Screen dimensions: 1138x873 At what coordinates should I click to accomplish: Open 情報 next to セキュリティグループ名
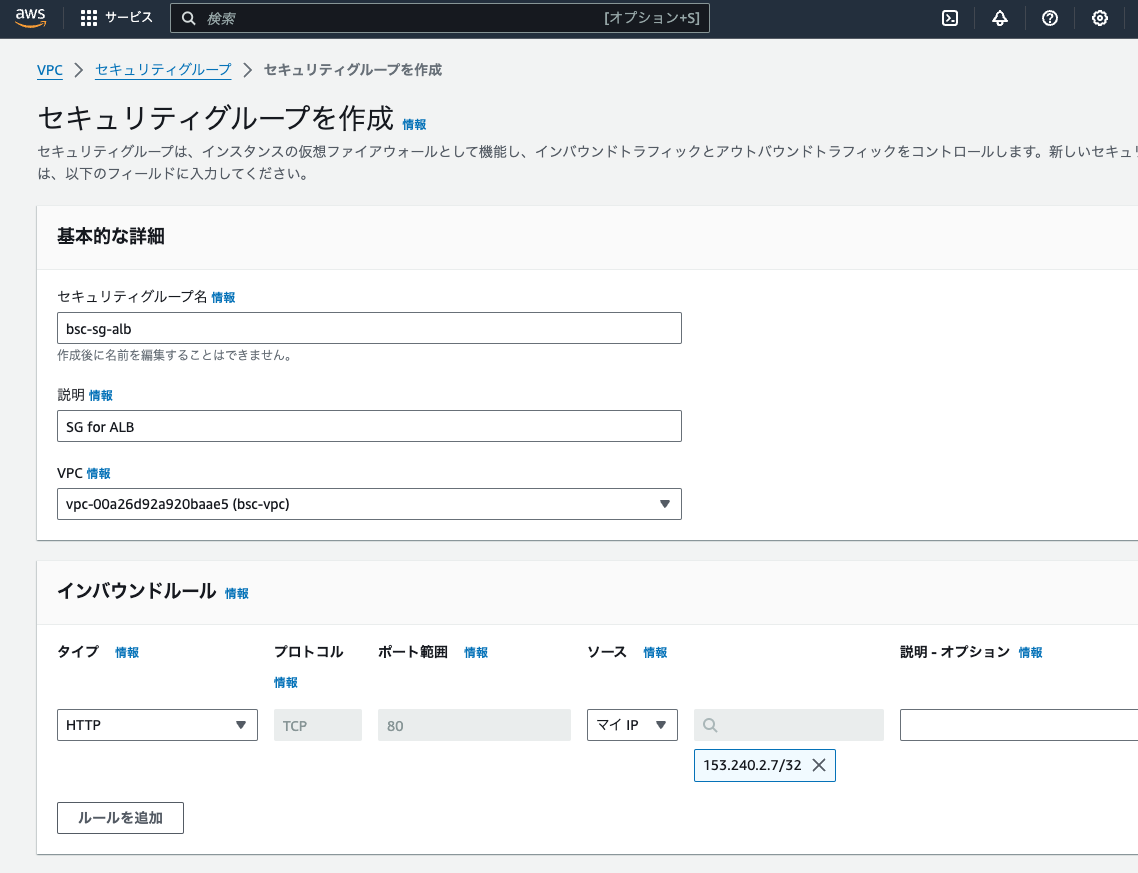[x=224, y=297]
